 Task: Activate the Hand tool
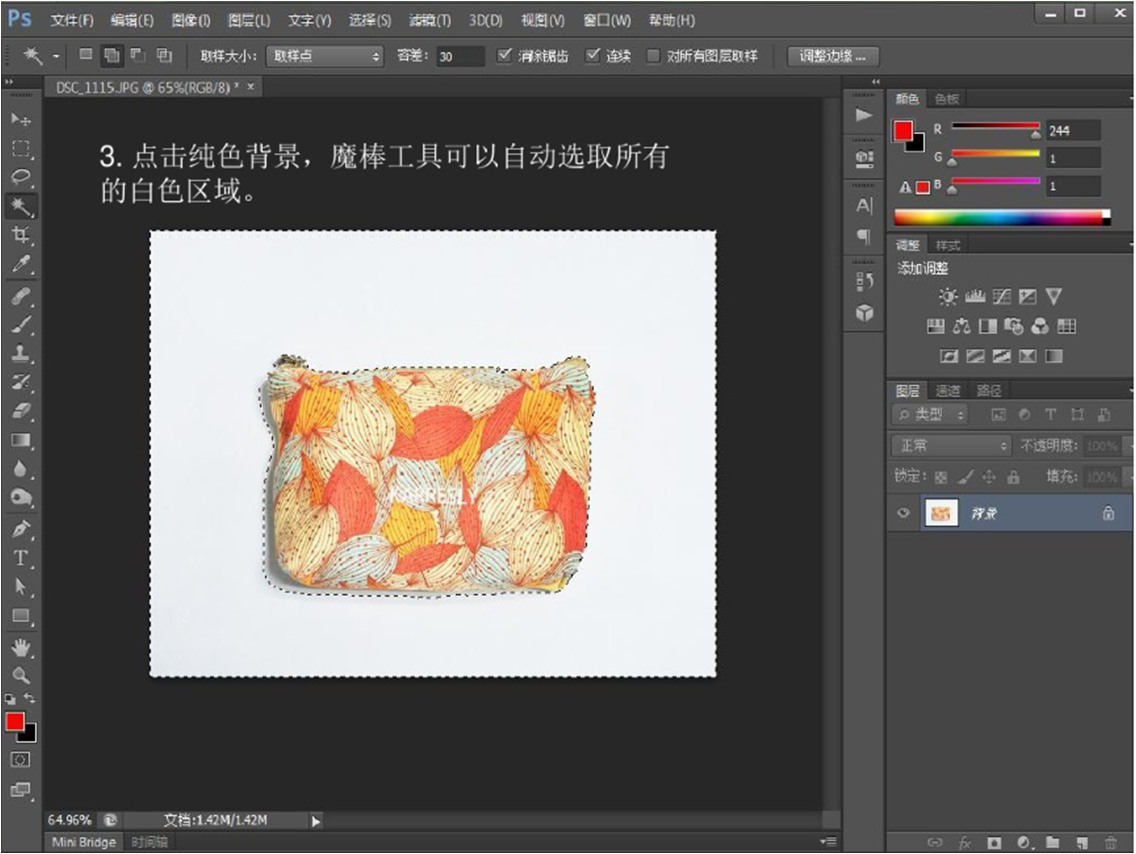(20, 648)
